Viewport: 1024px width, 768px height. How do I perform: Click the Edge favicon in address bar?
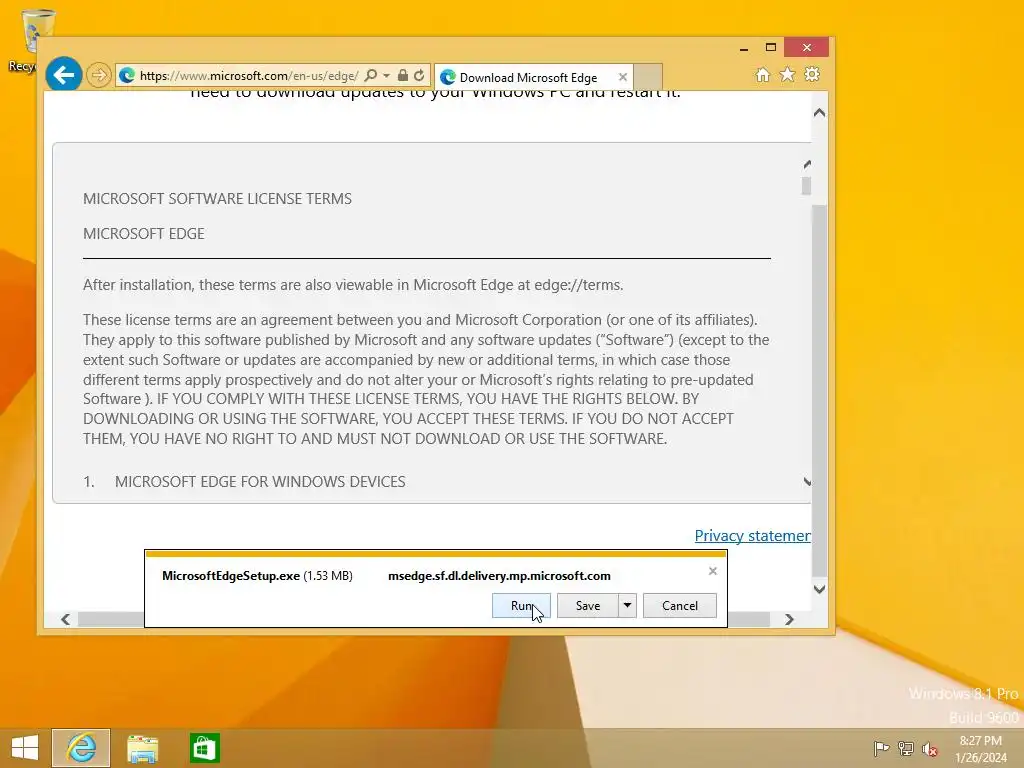[127, 76]
